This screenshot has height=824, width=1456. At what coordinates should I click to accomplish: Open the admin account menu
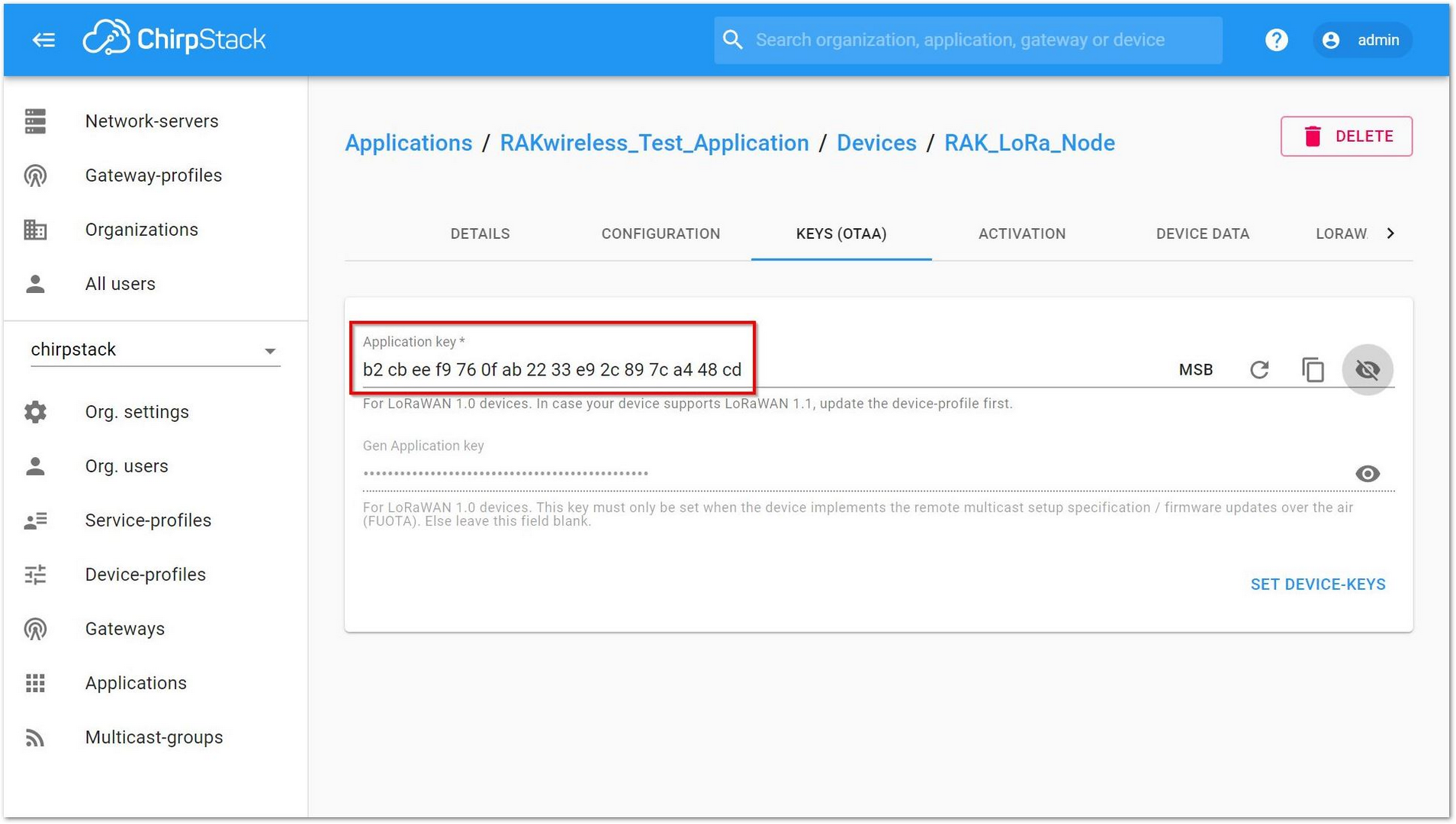click(x=1363, y=40)
